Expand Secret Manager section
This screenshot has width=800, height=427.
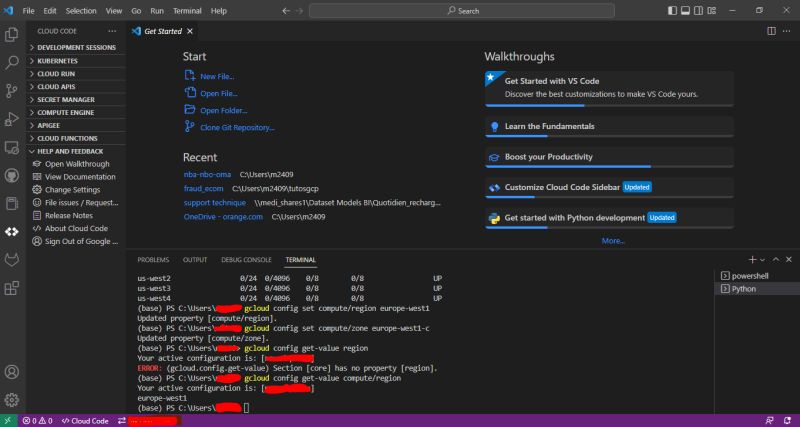pyautogui.click(x=76, y=99)
